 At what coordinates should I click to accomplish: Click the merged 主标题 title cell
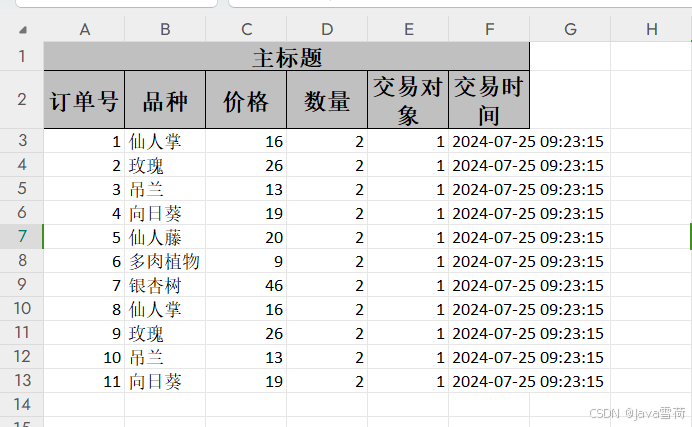287,56
